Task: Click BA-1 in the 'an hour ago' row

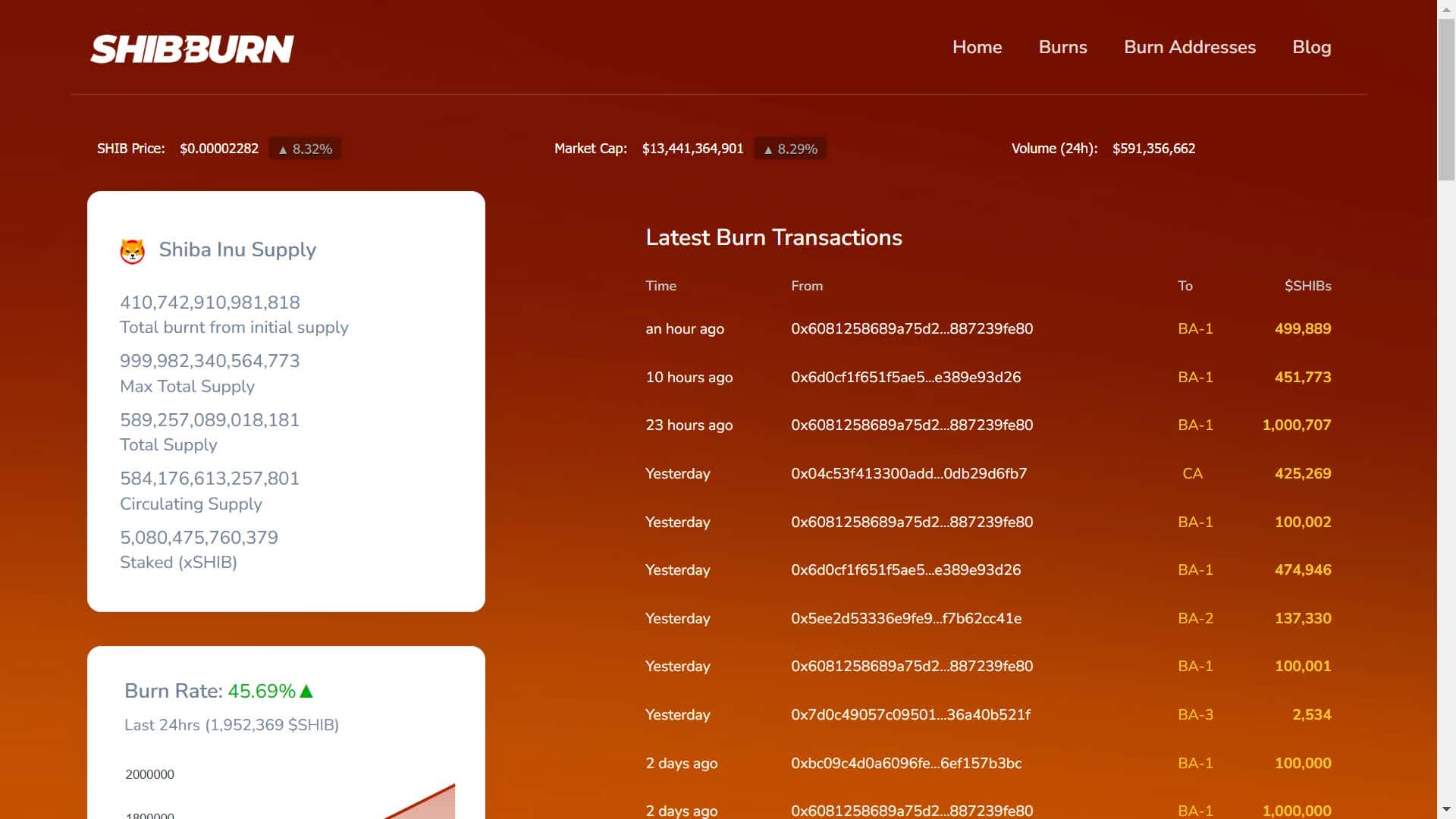Action: 1195,328
